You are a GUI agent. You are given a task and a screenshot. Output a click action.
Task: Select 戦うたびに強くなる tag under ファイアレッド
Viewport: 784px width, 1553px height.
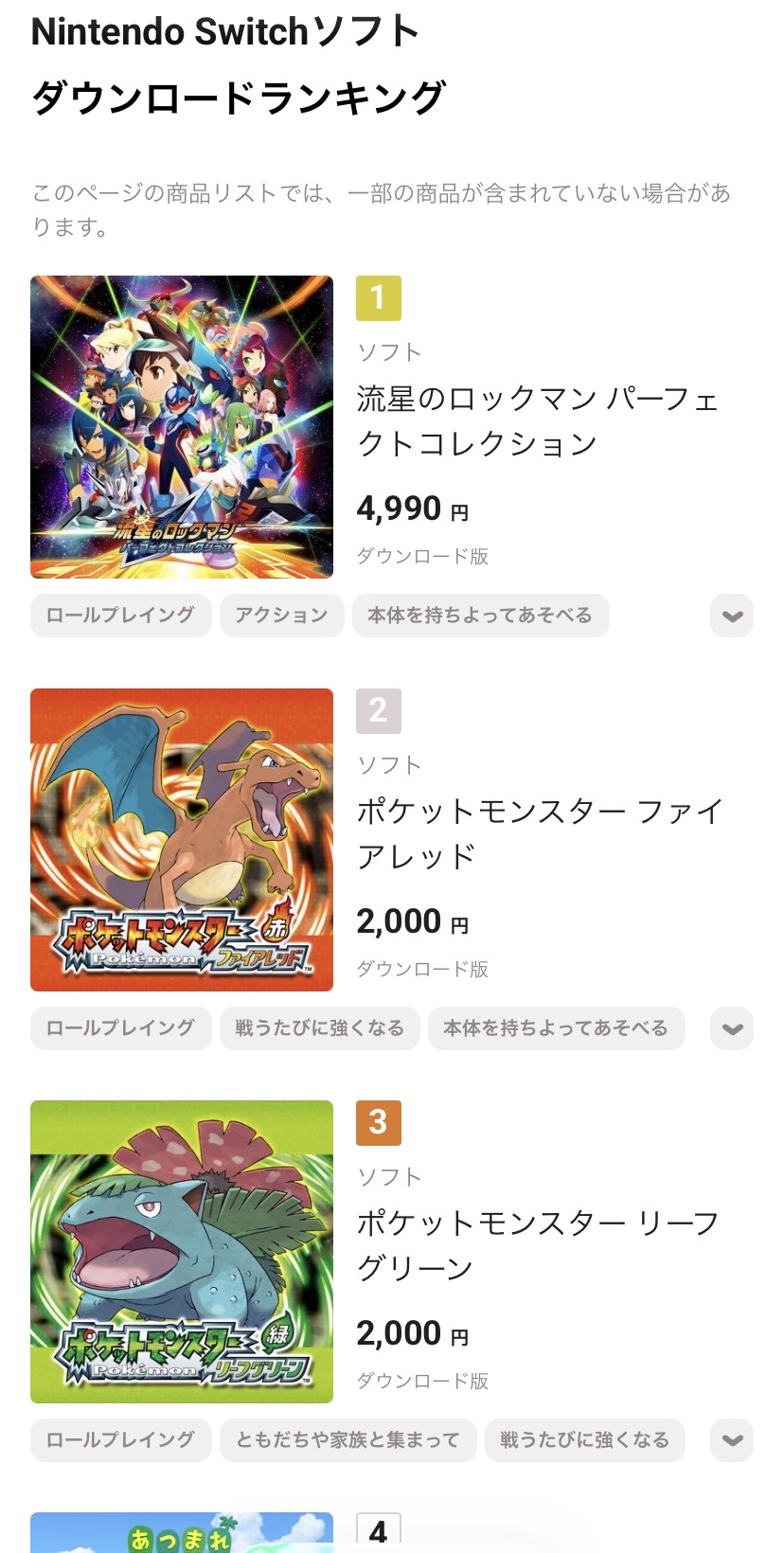point(319,1028)
